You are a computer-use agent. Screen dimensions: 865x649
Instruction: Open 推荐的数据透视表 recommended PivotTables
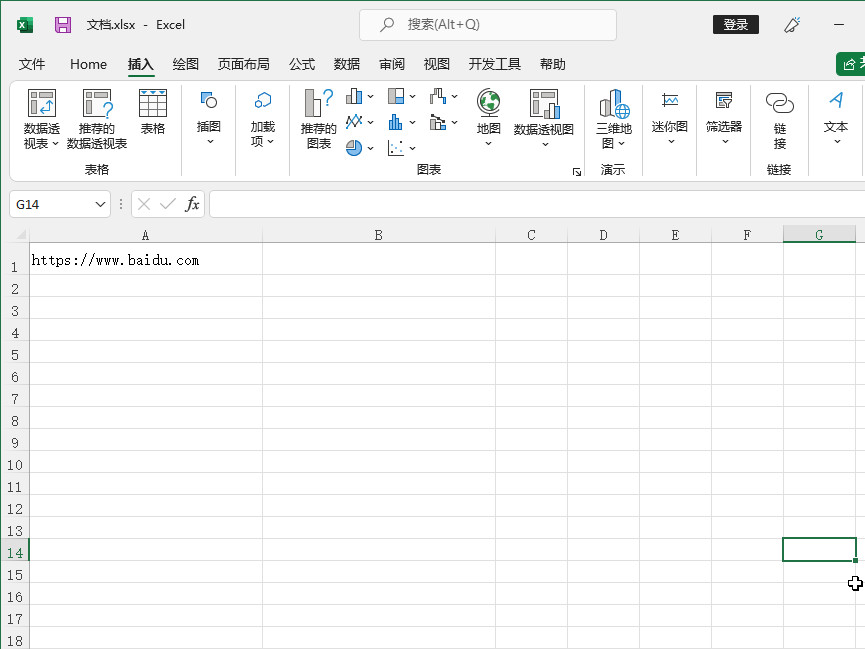97,119
